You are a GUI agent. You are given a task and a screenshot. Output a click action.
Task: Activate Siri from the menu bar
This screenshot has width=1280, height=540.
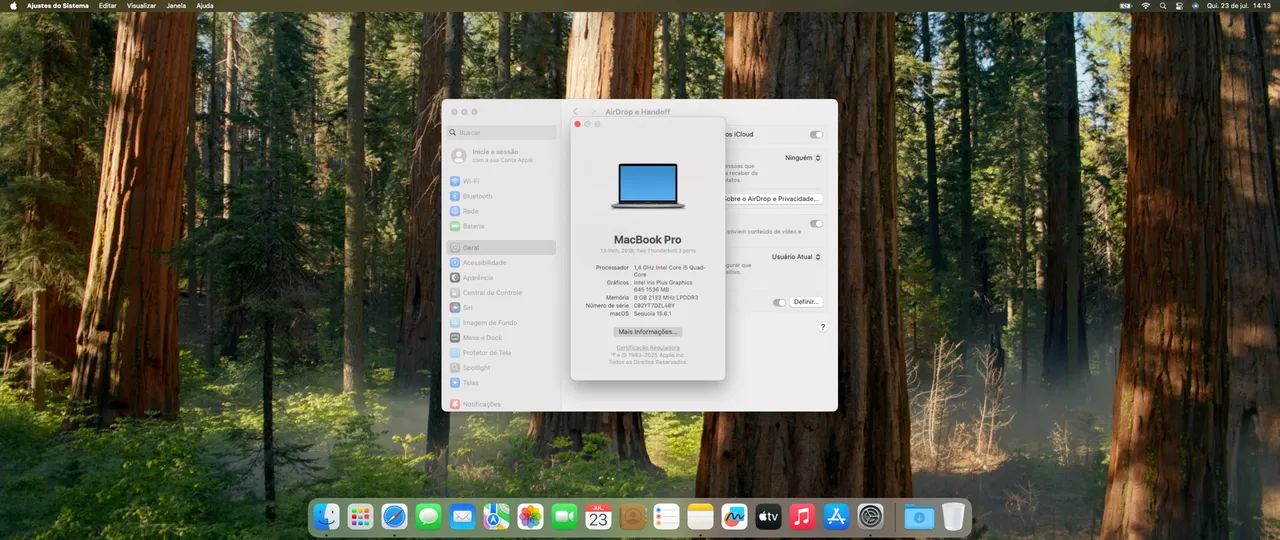[x=1195, y=5]
